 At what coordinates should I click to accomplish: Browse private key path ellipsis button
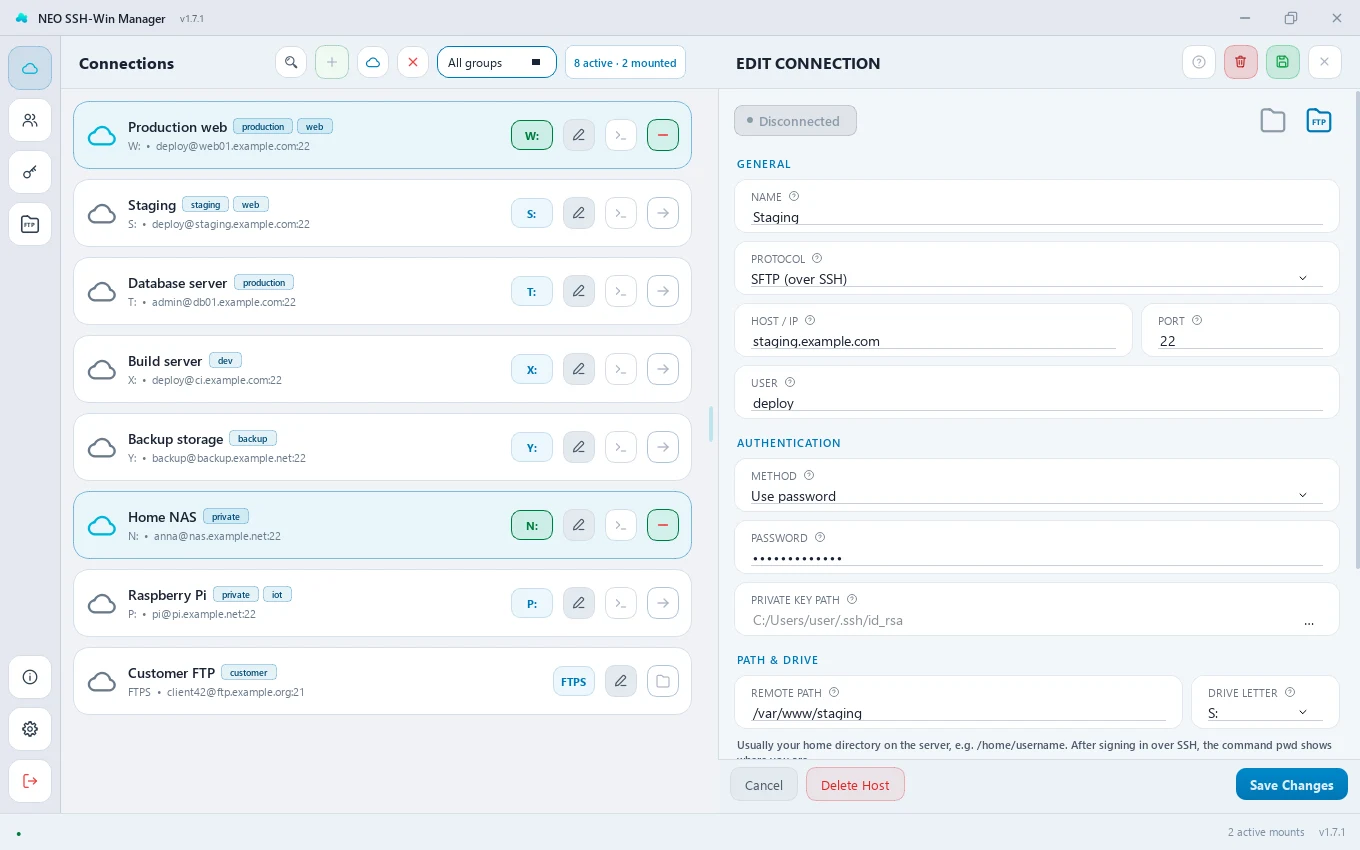(x=1309, y=621)
